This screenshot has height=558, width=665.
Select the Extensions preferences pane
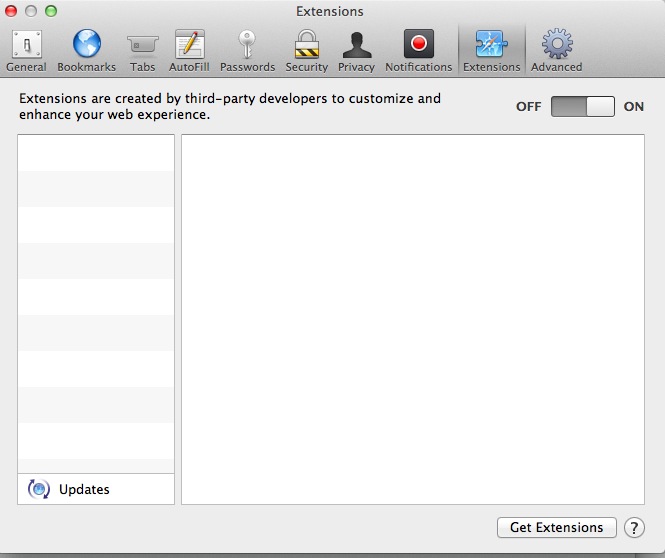click(x=492, y=50)
